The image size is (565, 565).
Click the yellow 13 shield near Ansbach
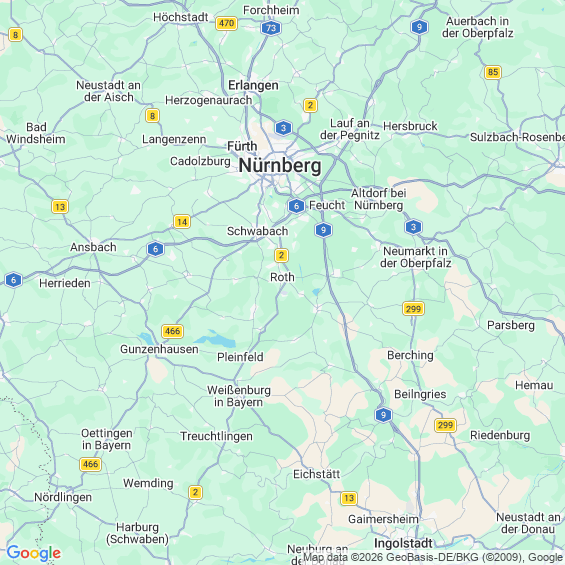[x=60, y=207]
